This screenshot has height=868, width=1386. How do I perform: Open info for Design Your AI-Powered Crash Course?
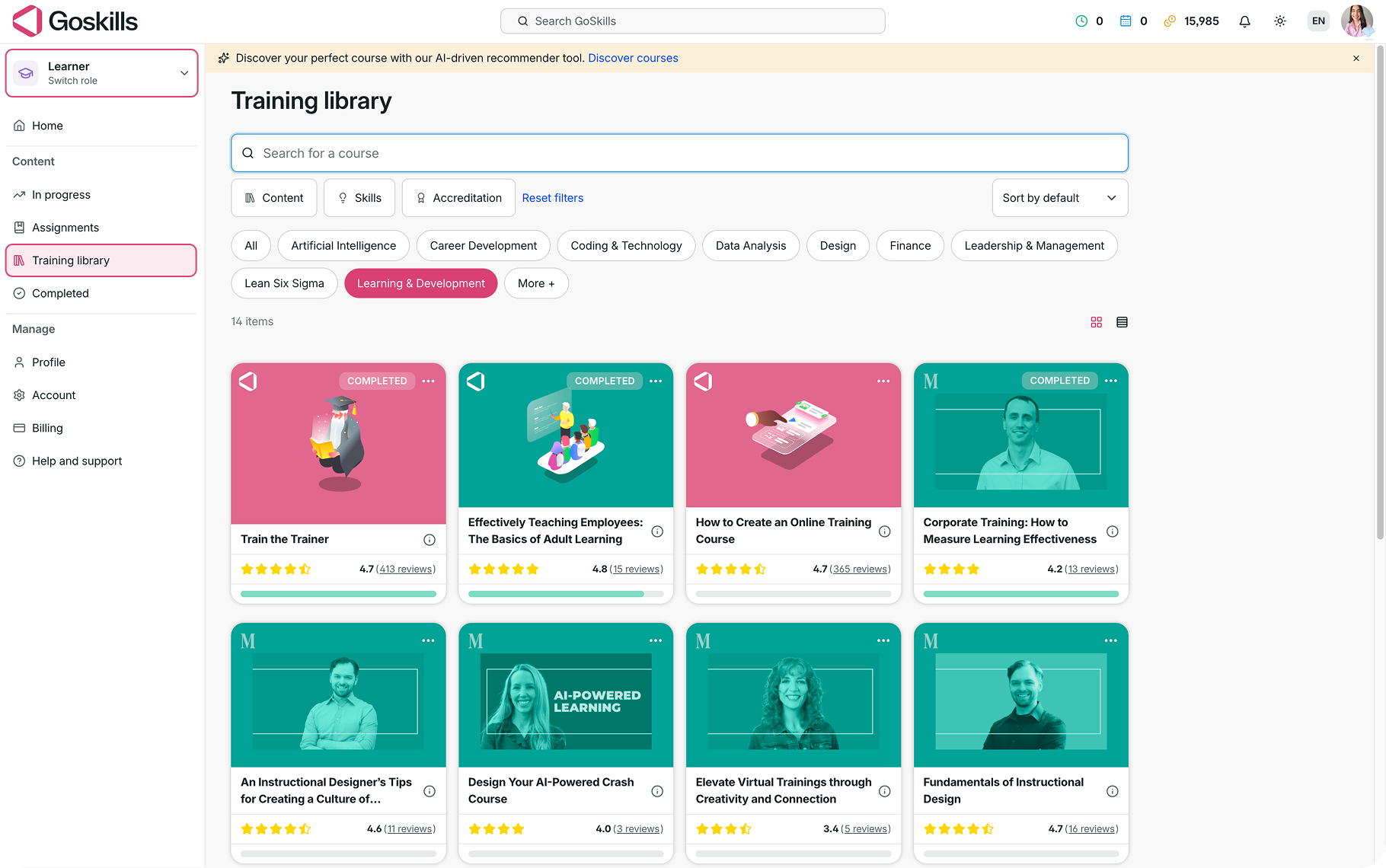point(657,791)
